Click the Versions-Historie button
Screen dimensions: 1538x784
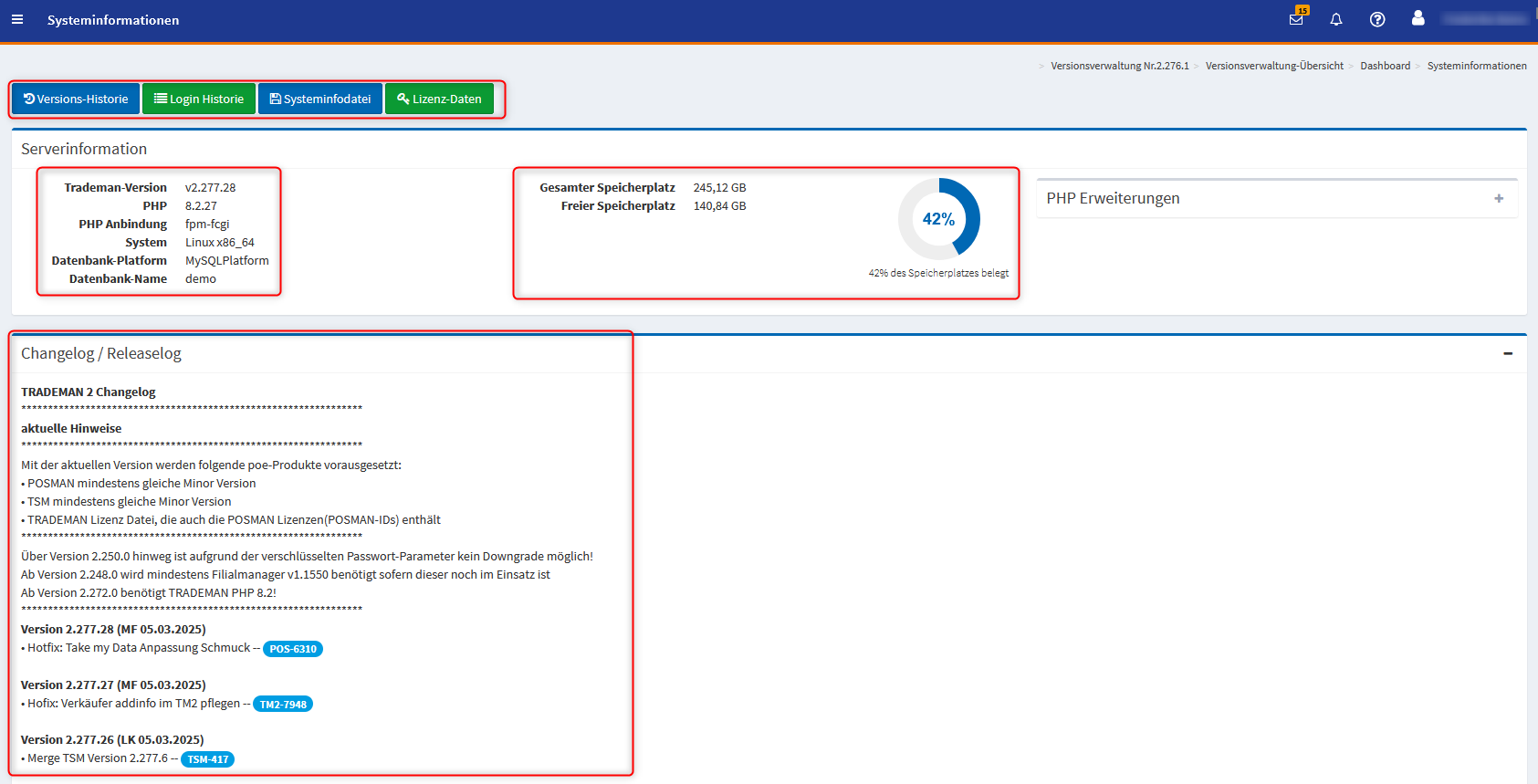[x=76, y=99]
